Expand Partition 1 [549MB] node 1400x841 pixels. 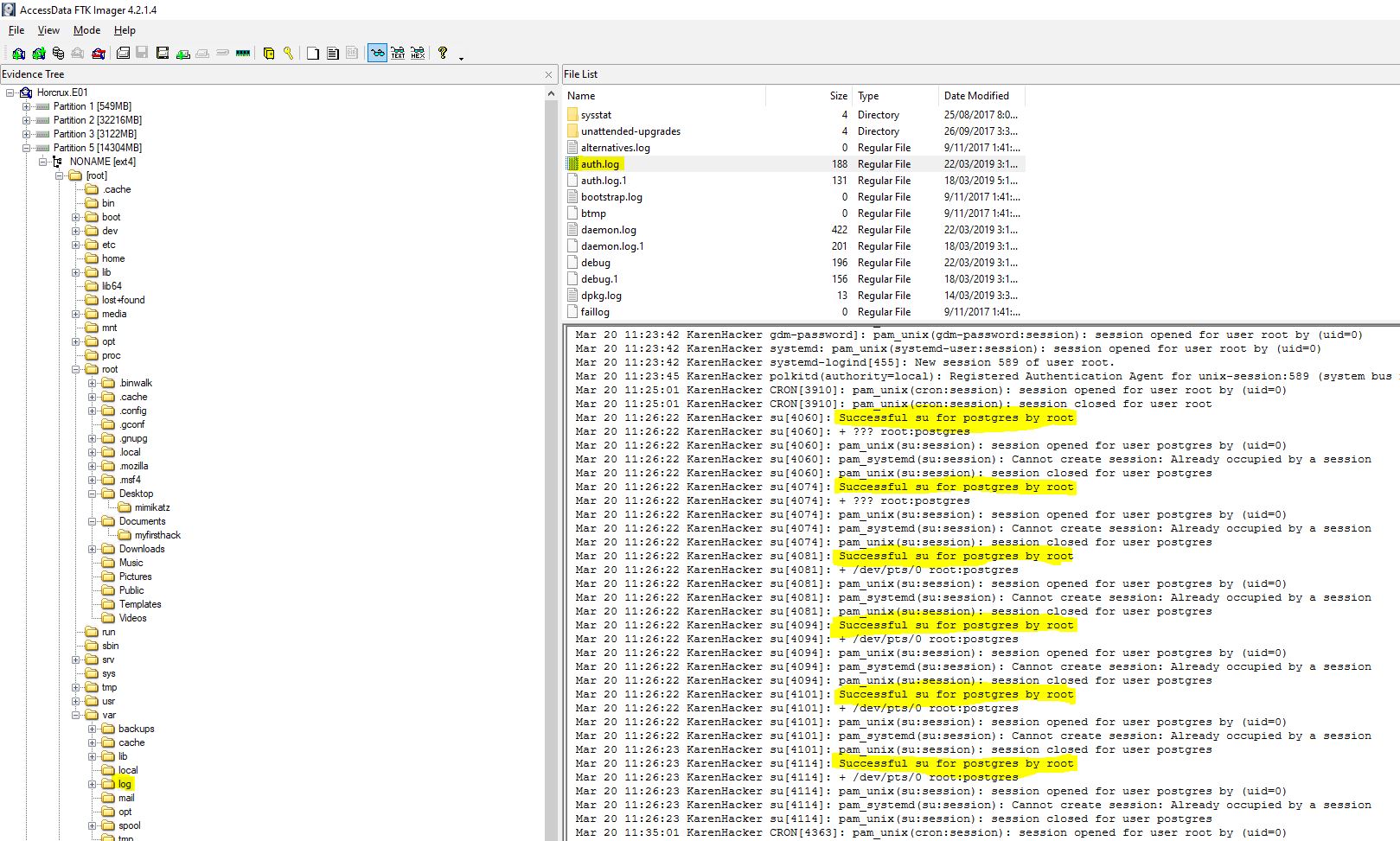(x=27, y=106)
